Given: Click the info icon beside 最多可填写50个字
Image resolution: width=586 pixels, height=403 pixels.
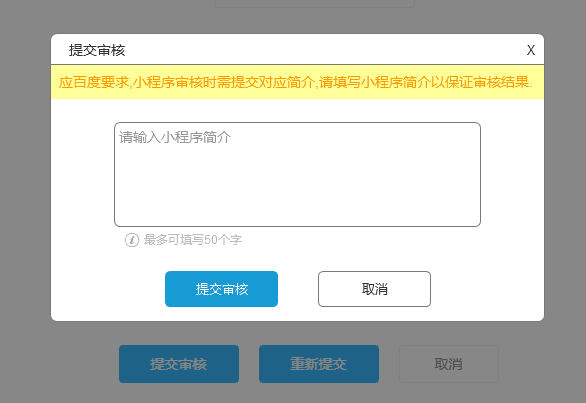Looking at the screenshot, I should (132, 240).
